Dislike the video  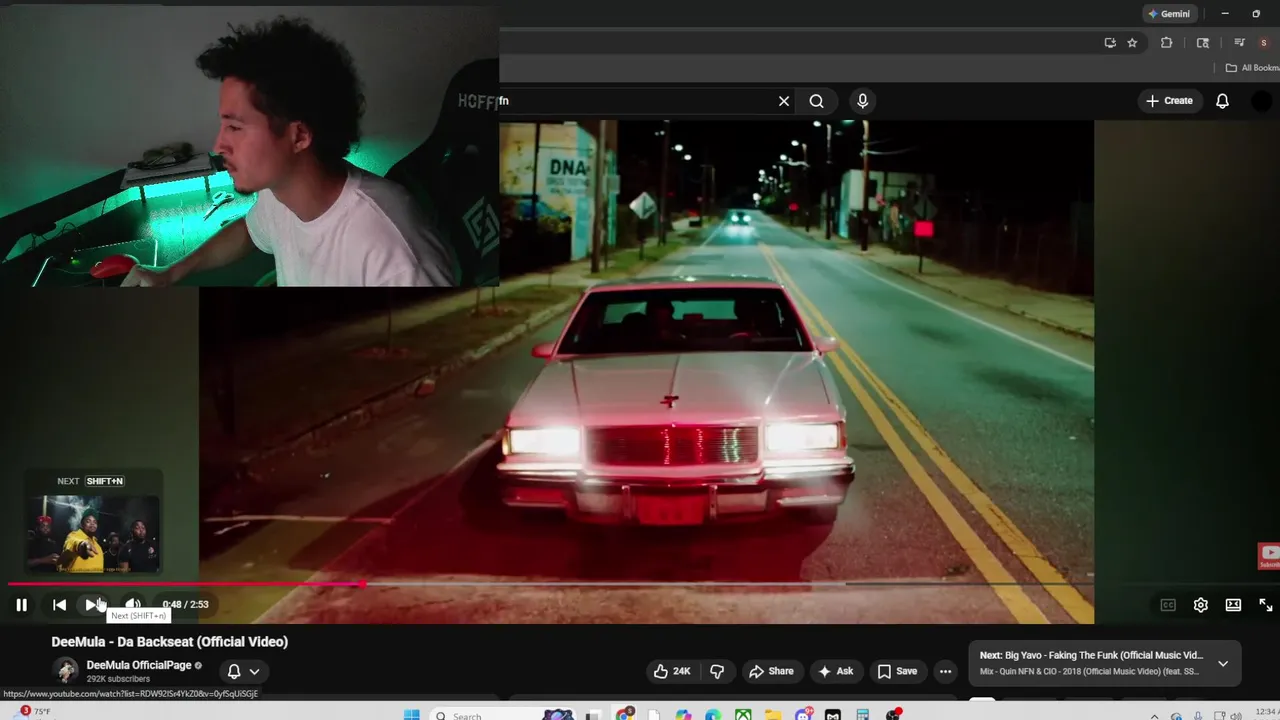717,671
